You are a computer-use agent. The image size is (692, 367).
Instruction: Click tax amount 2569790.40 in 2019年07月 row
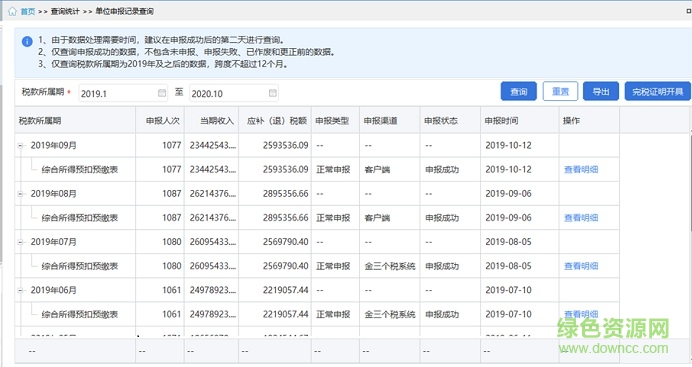click(x=286, y=242)
